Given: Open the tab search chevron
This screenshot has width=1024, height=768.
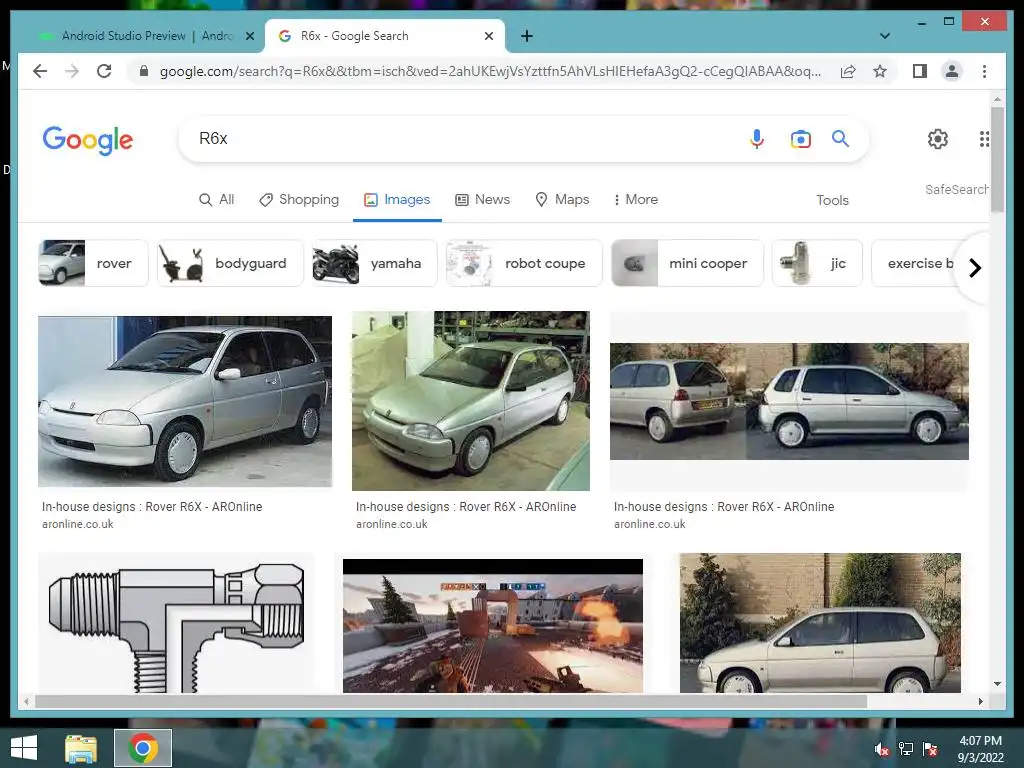Looking at the screenshot, I should (x=885, y=36).
